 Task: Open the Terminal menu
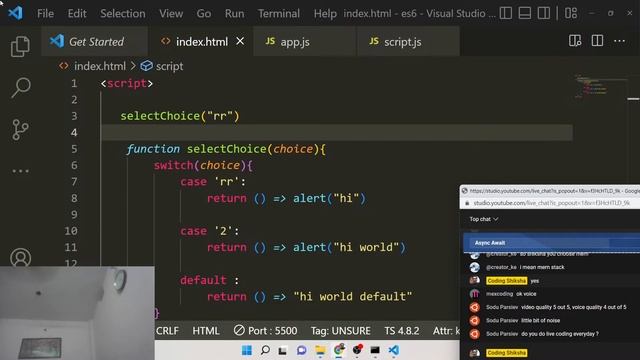278,13
